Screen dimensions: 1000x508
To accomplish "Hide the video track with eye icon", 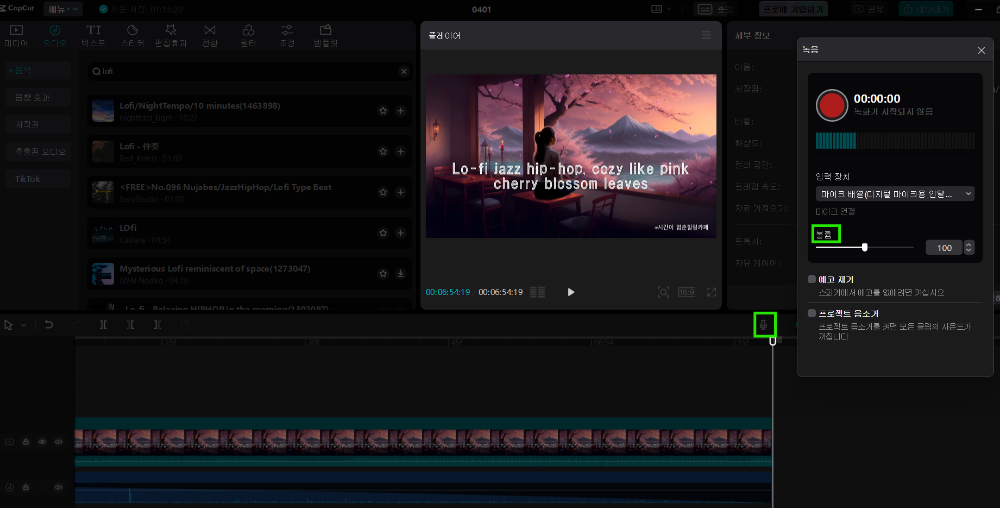I will [42, 442].
